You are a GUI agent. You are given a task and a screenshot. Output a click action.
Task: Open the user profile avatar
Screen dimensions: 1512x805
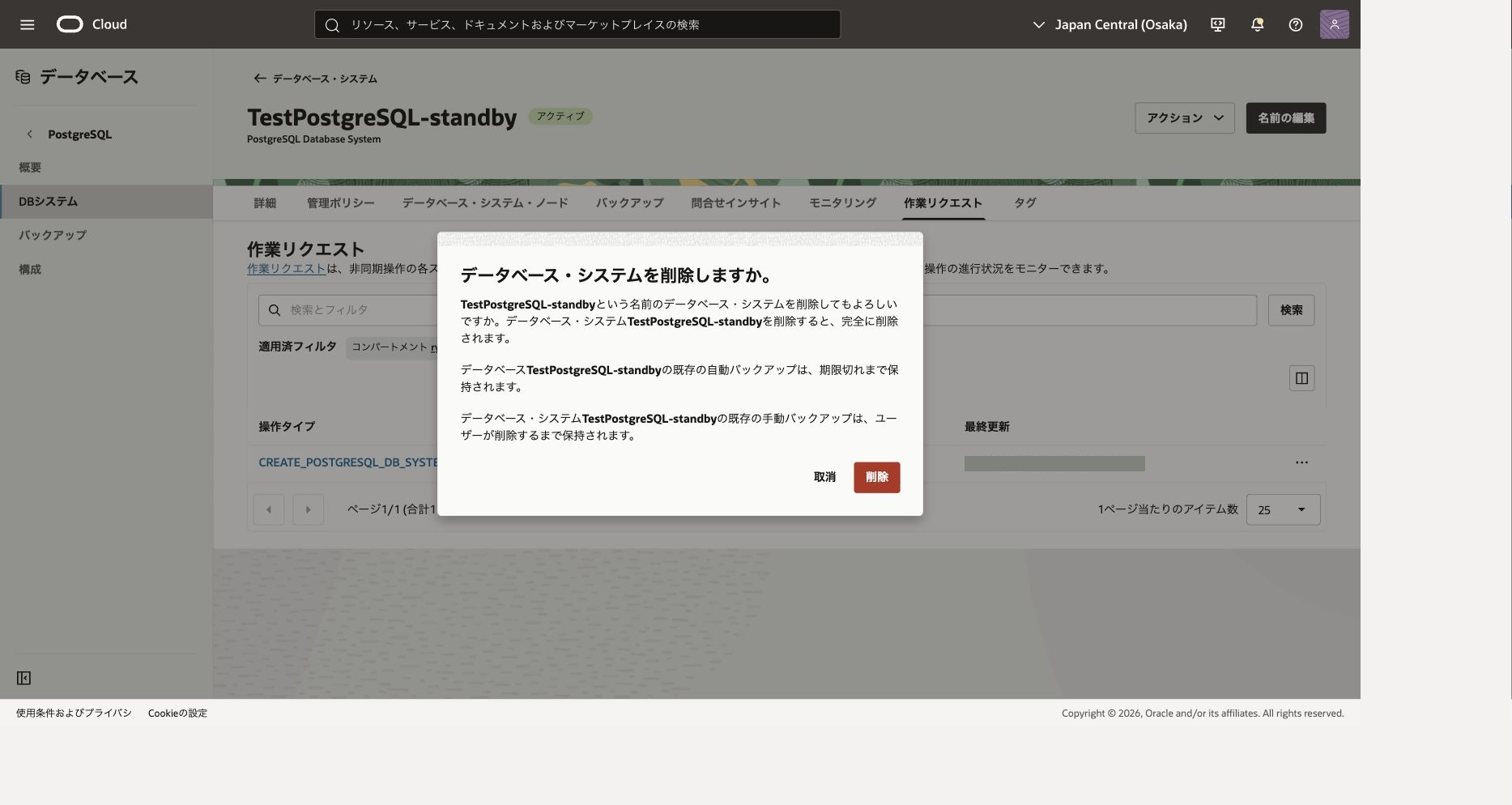pyautogui.click(x=1335, y=24)
